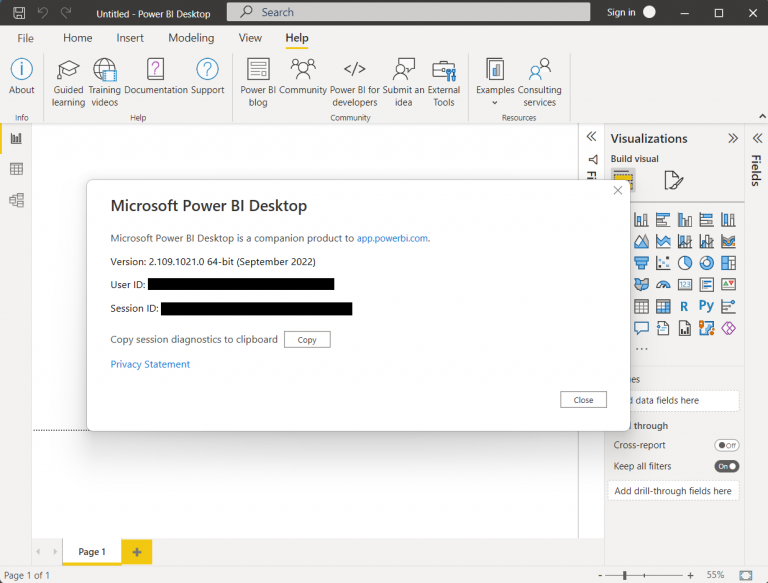768x583 pixels.
Task: Toggle the Cross-report switch
Action: pyautogui.click(x=726, y=445)
